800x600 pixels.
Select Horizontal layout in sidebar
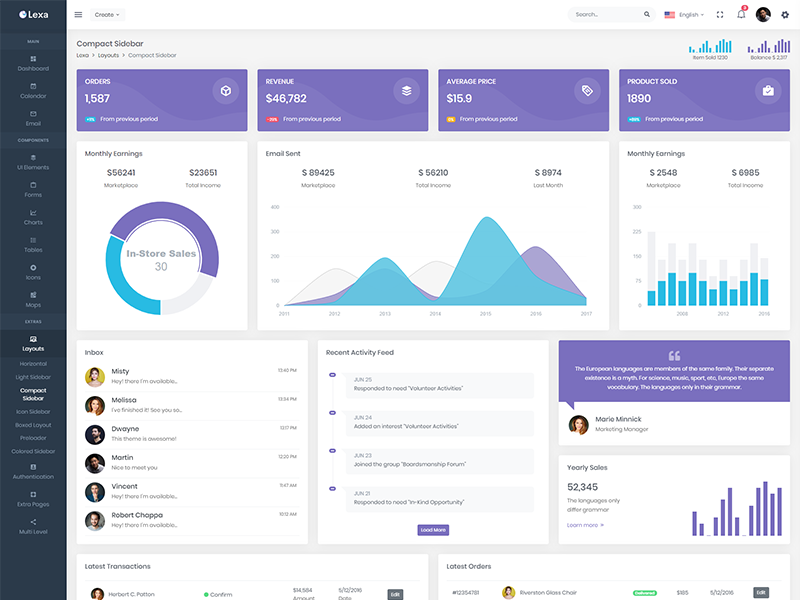click(33, 364)
